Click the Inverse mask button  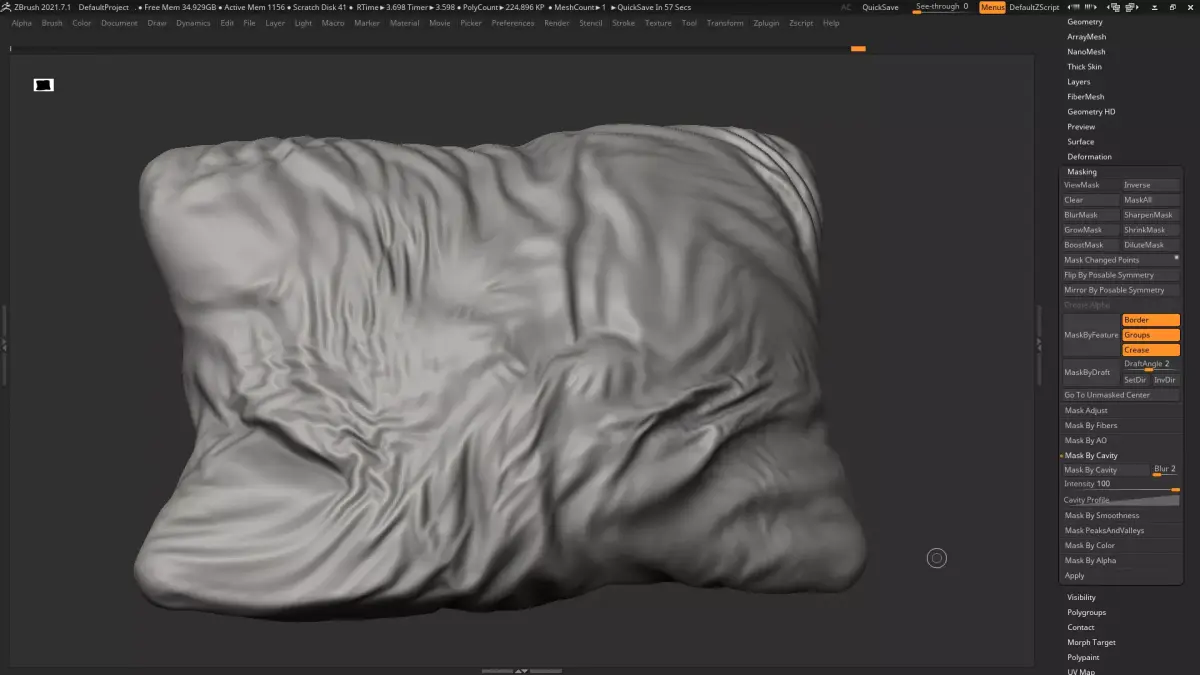coord(1150,185)
